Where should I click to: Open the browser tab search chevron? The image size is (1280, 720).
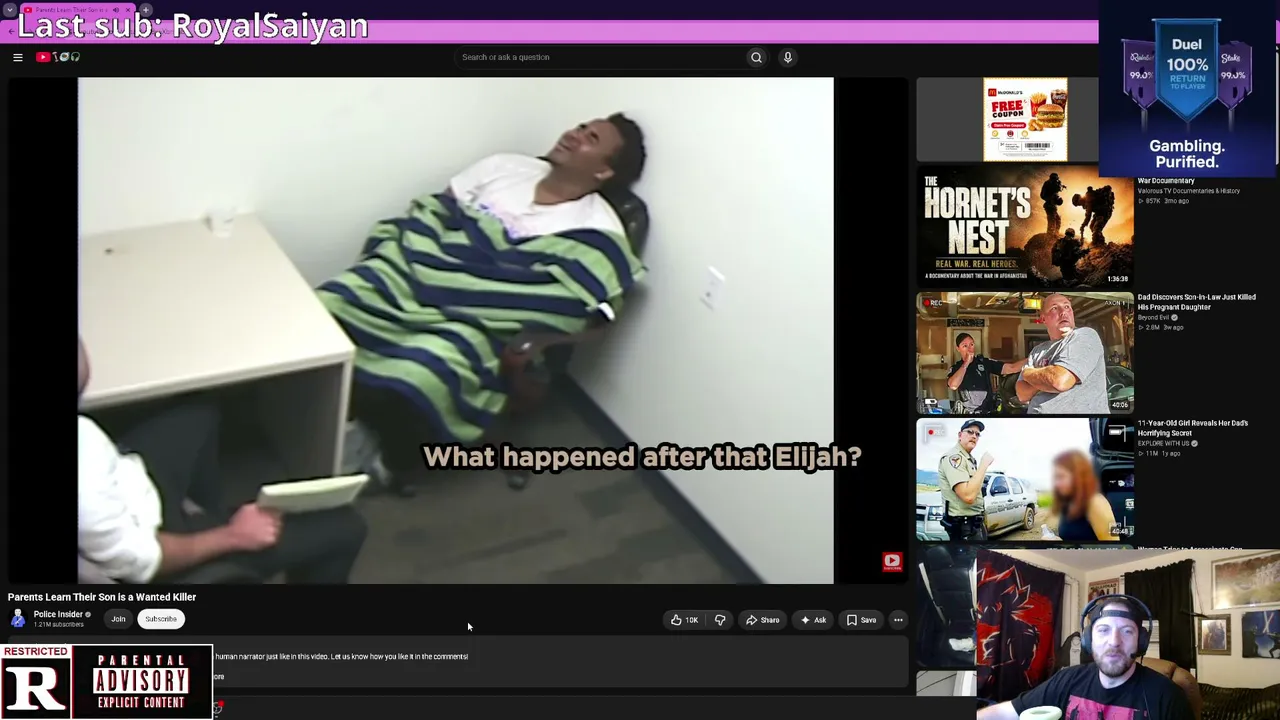click(x=9, y=9)
